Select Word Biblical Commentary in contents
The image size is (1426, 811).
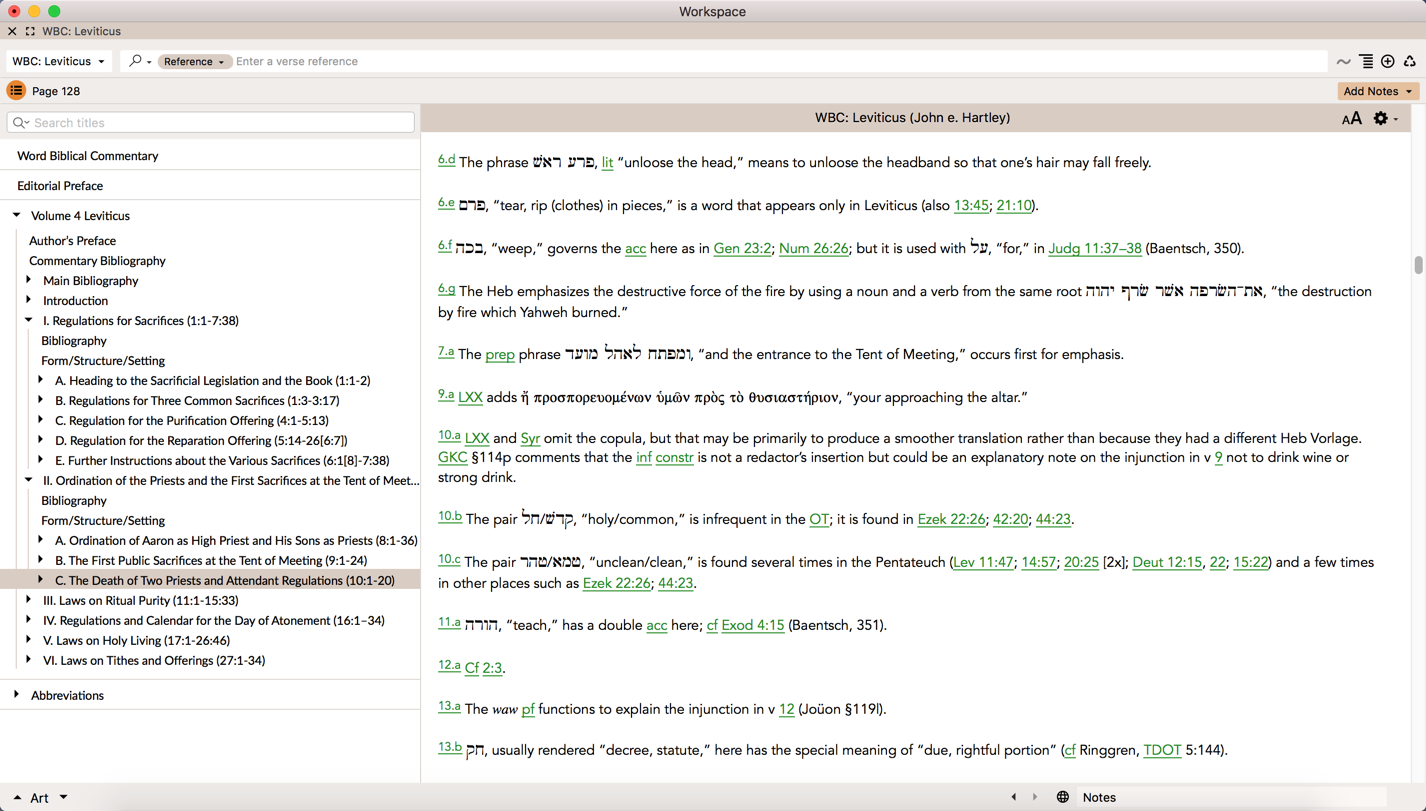pyautogui.click(x=88, y=156)
